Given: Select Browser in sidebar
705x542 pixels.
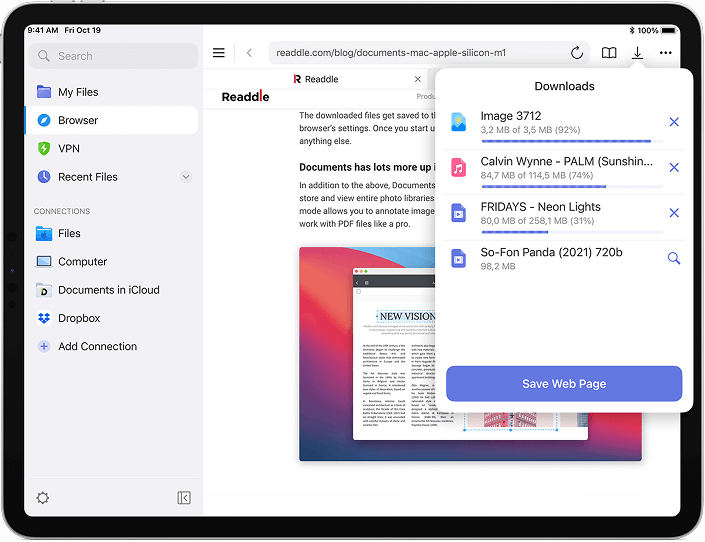Looking at the screenshot, I should (112, 120).
